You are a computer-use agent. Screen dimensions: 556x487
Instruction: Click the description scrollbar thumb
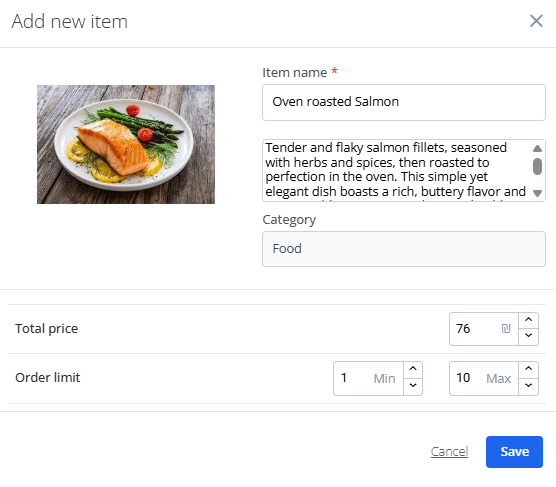tap(538, 166)
